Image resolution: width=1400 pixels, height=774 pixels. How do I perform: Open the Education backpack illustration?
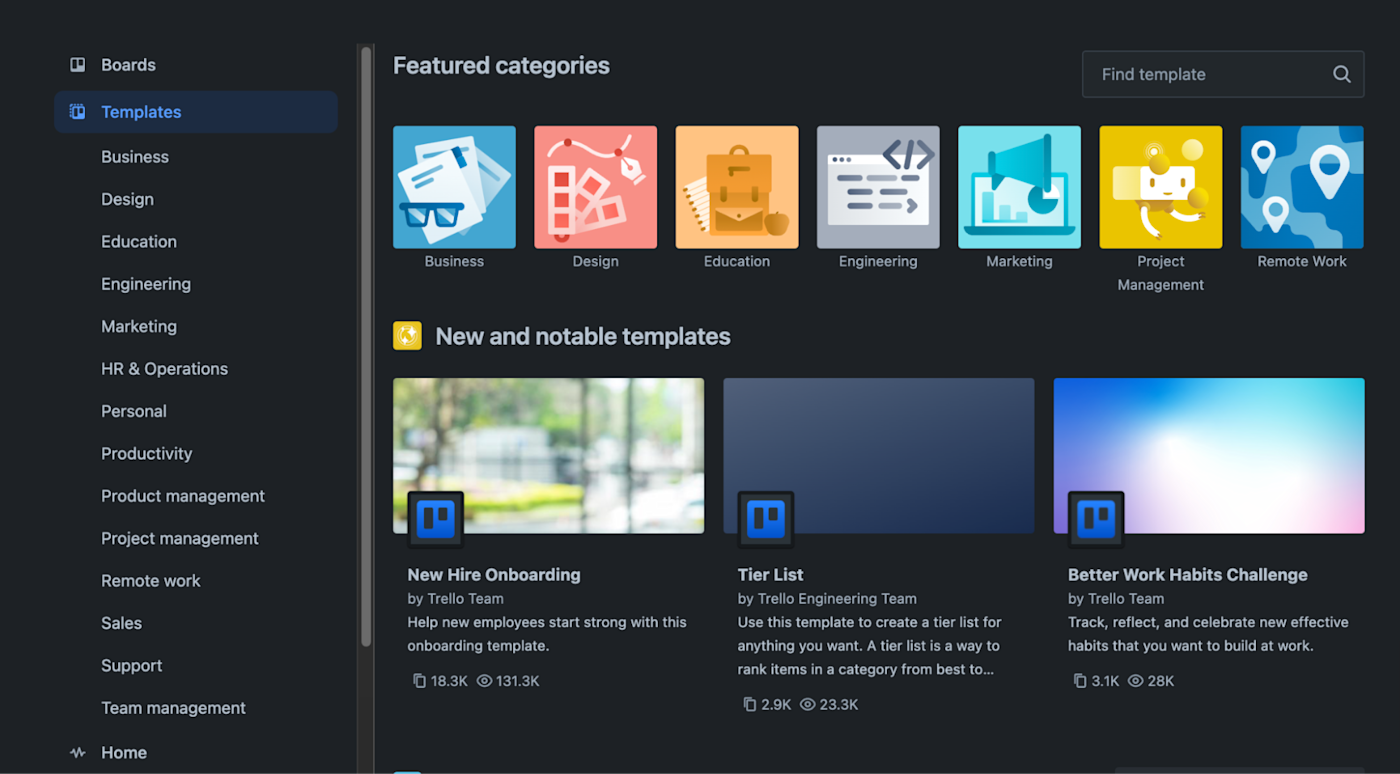click(737, 187)
